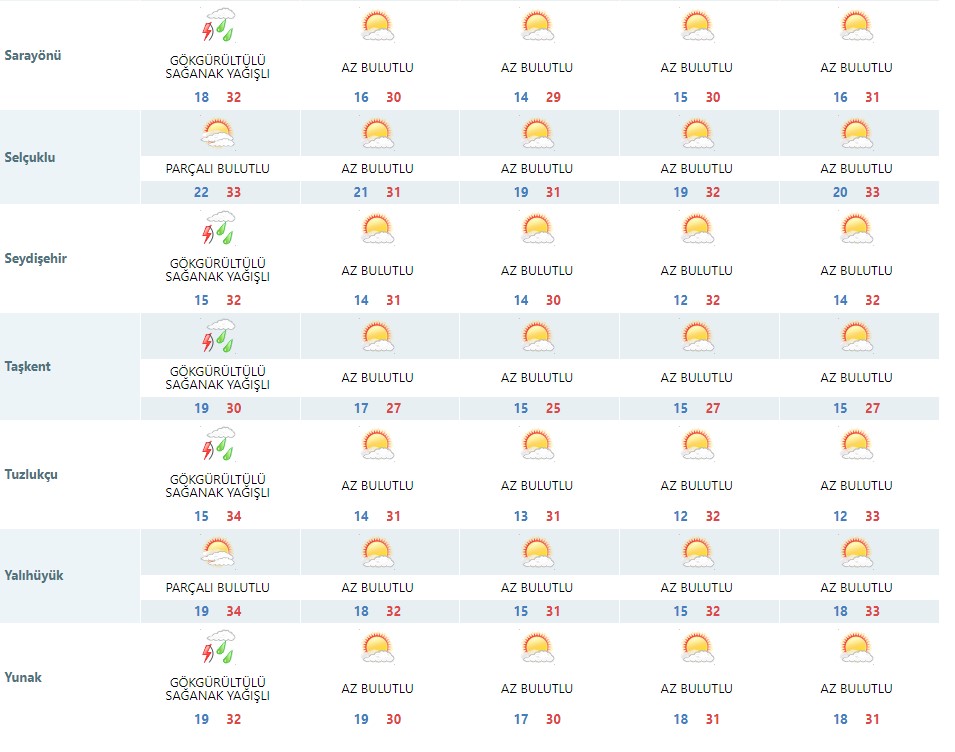Click Taşkent's GÖKGÜRÜLTÜLÜ SAĞANAK YAĞIŞLI label
The width and height of the screenshot is (955, 752).
217,378
